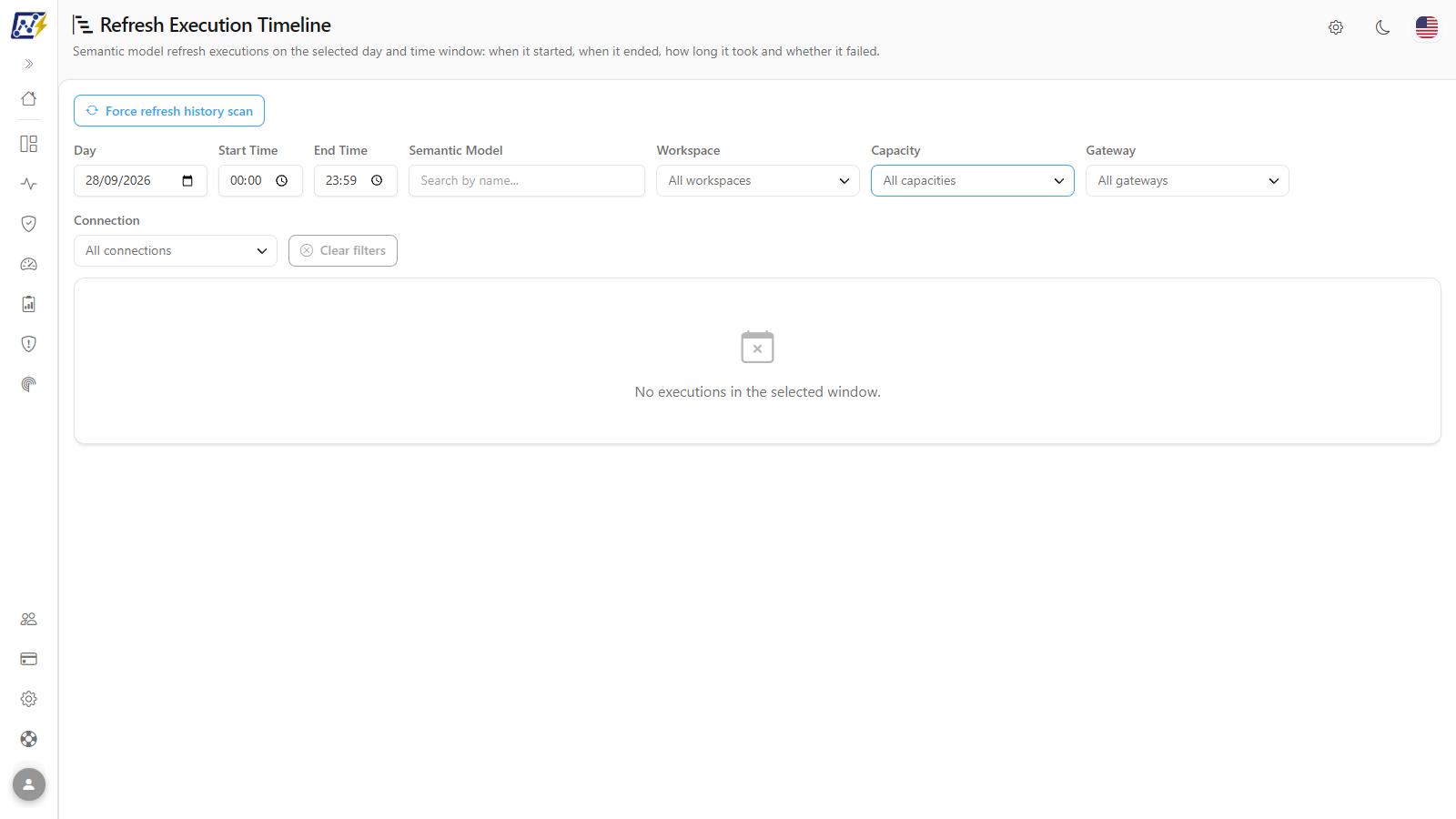The height and width of the screenshot is (819, 1456).
Task: Change language using the US flag icon
Action: coord(1427,27)
